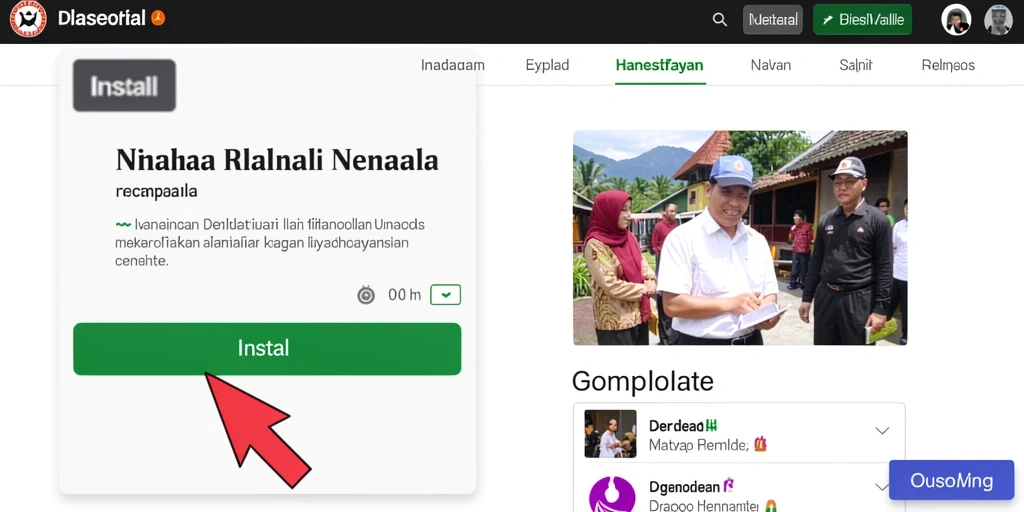Image resolution: width=1024 pixels, height=512 pixels.
Task: Go to the Relmeos tab
Action: [x=948, y=65]
